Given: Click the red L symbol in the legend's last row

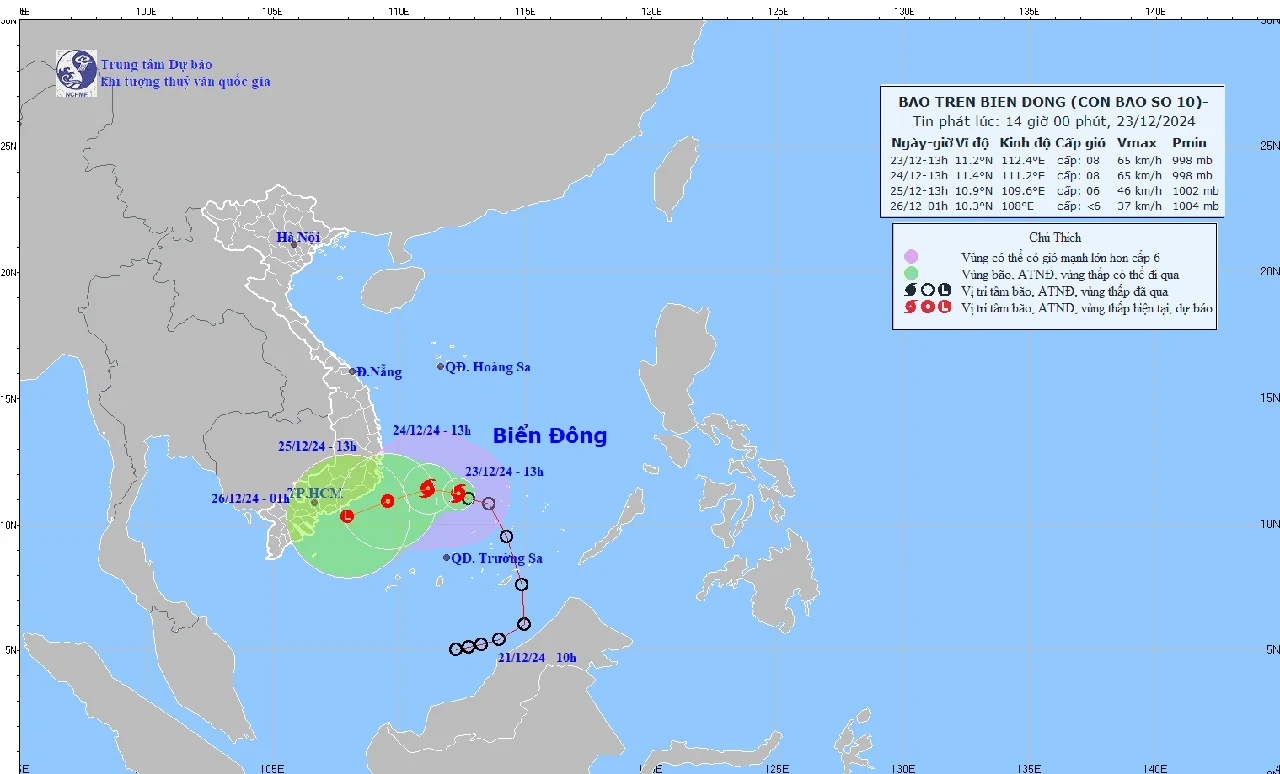Looking at the screenshot, I should pyautogui.click(x=944, y=308).
